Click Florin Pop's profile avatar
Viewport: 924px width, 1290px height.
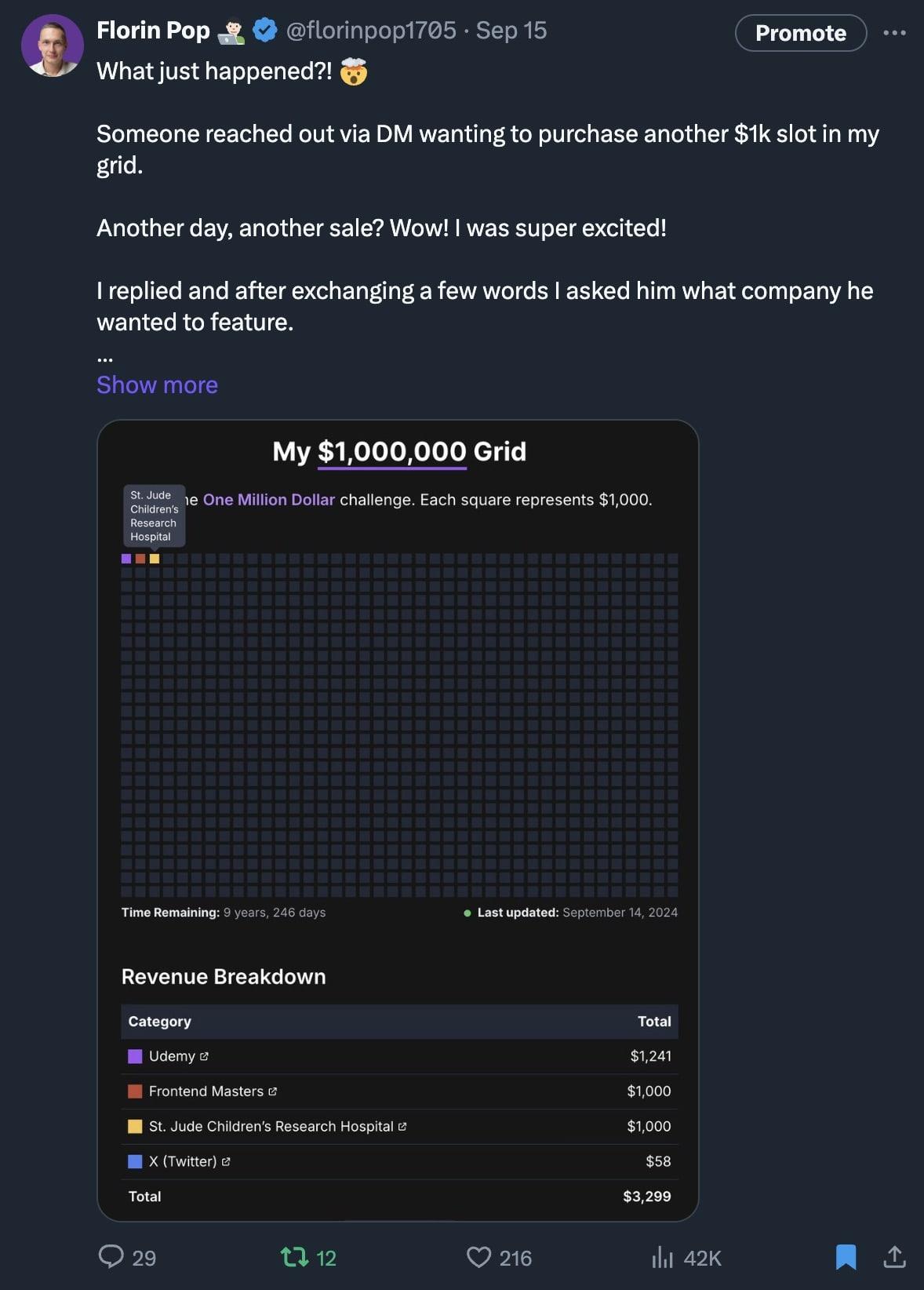[53, 46]
